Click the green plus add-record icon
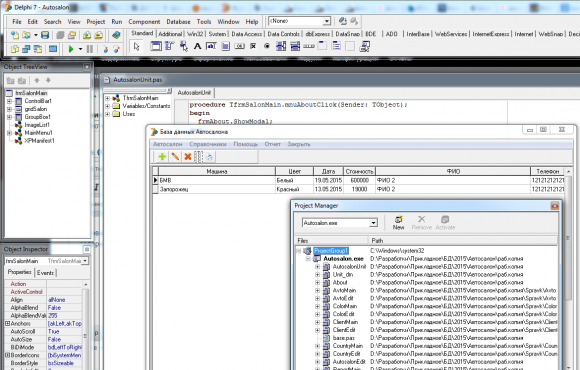The height and width of the screenshot is (370, 580). [x=162, y=157]
